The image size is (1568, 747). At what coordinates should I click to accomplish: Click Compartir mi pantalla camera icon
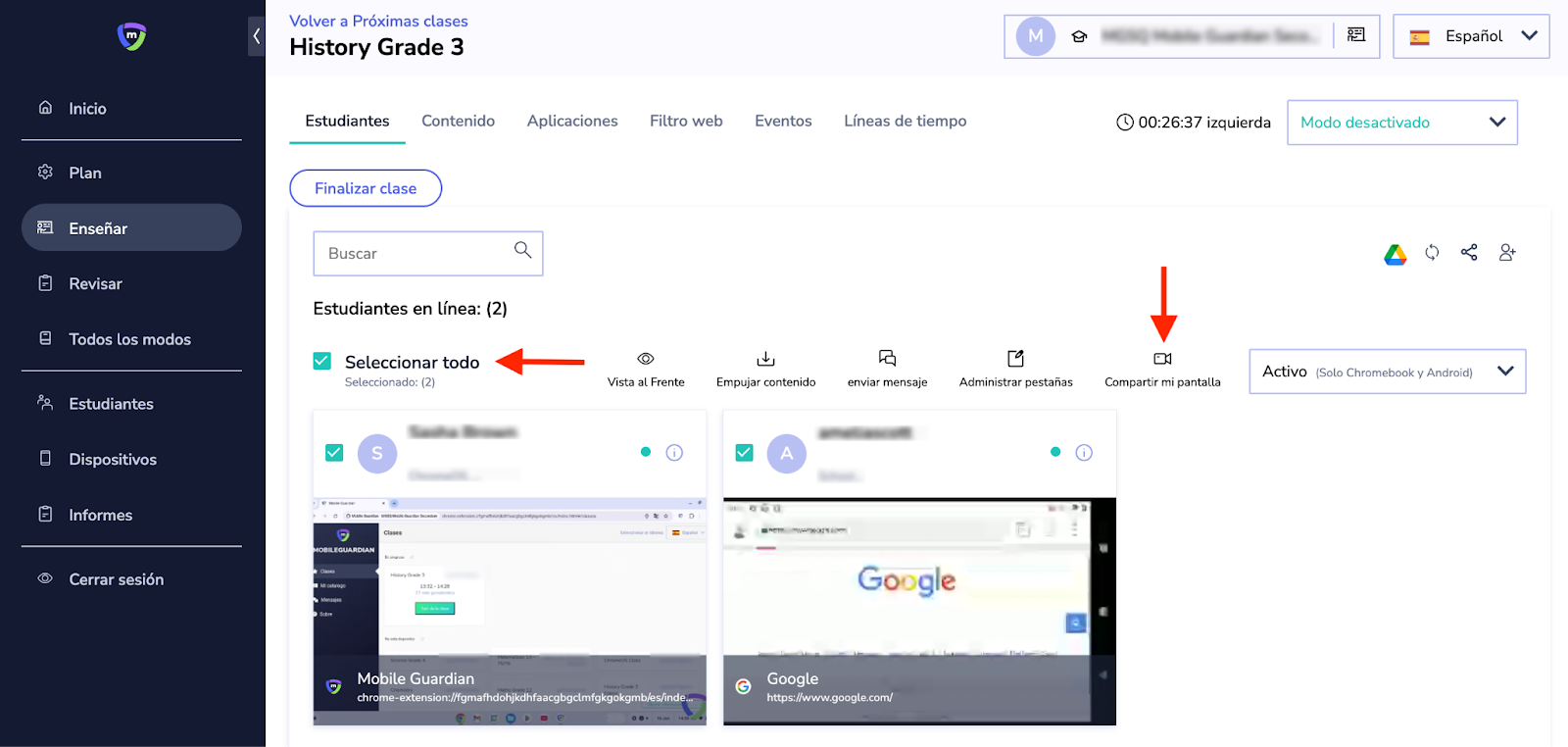[1162, 359]
